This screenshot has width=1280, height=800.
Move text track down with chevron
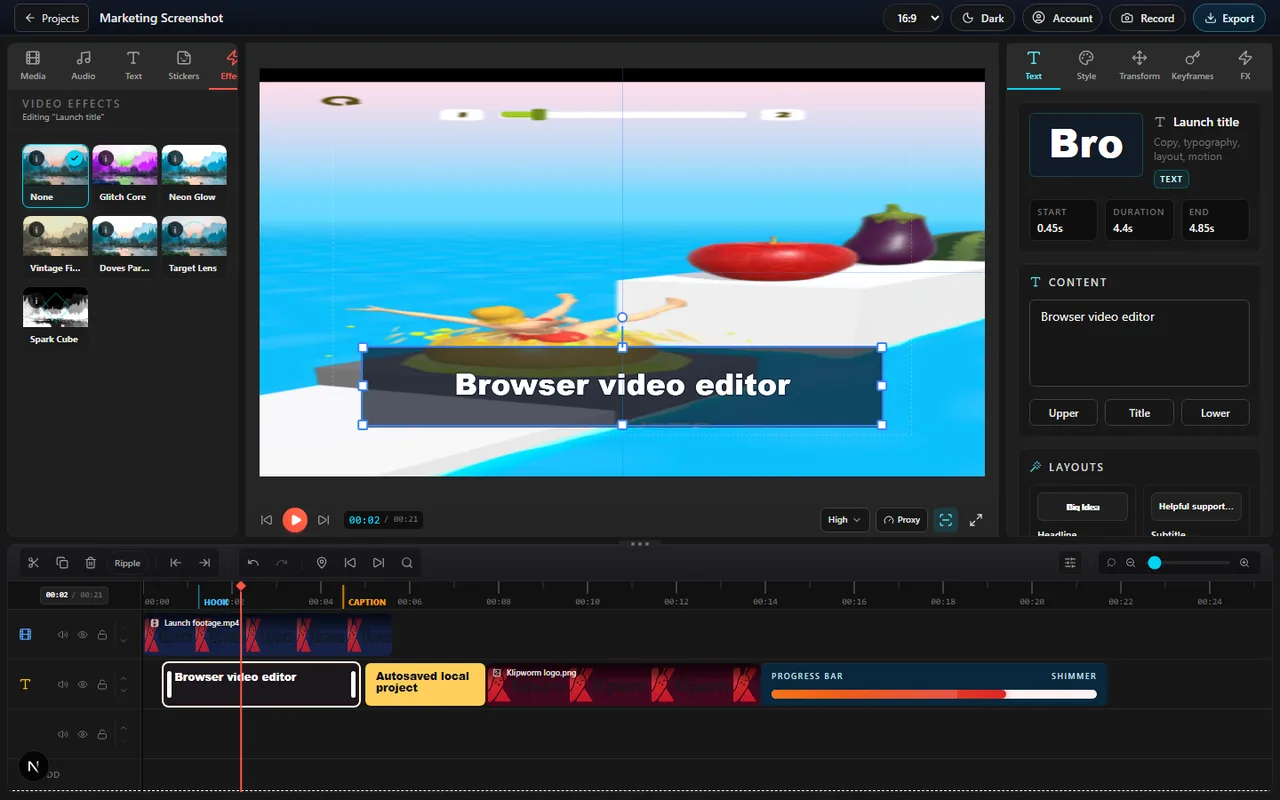click(x=123, y=691)
